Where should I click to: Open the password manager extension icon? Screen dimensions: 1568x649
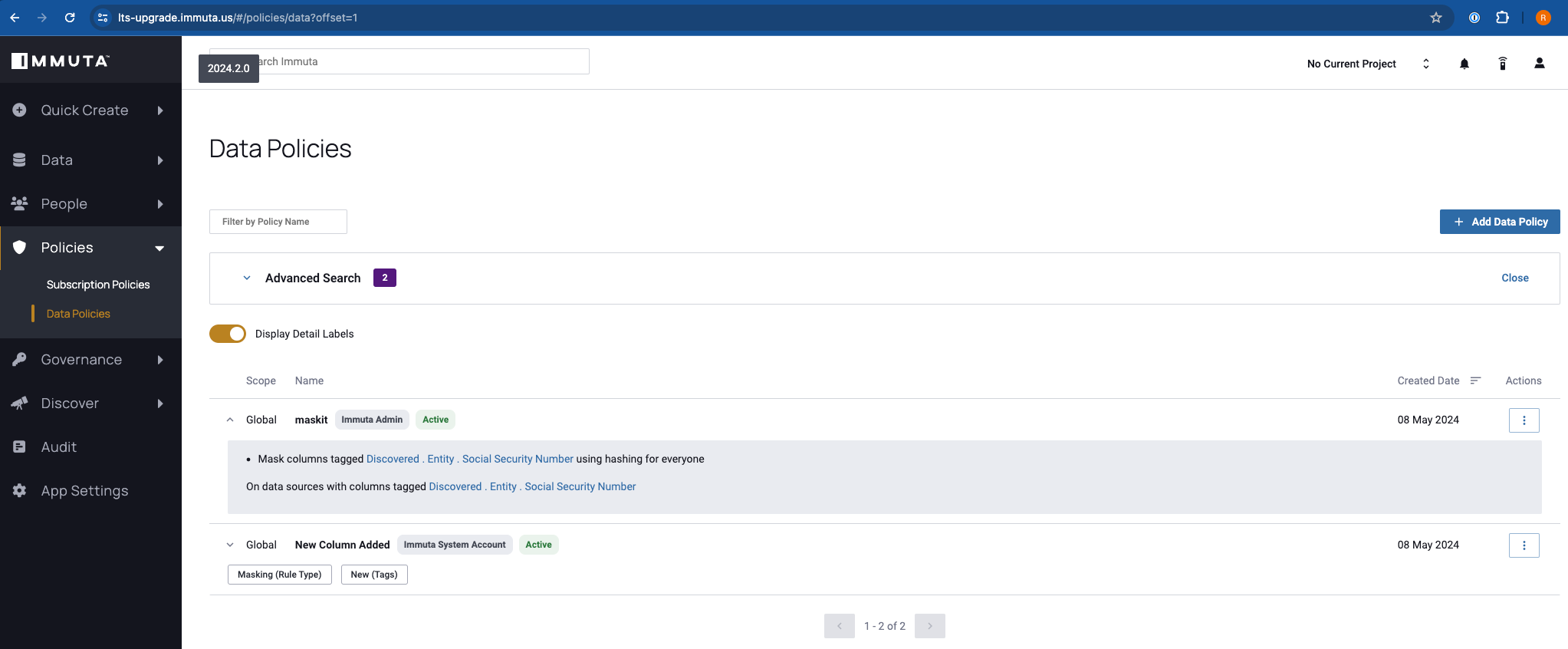(1474, 18)
